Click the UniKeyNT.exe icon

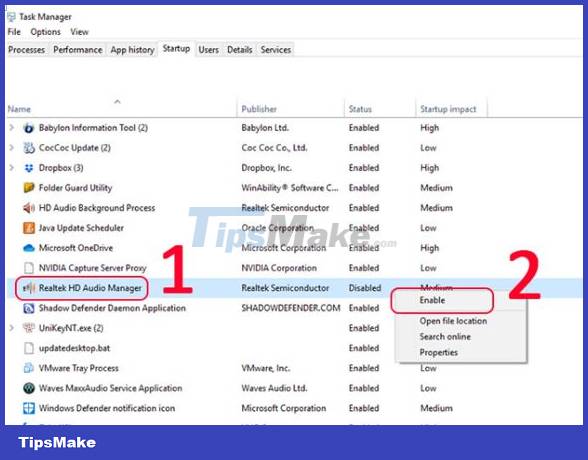(29, 328)
